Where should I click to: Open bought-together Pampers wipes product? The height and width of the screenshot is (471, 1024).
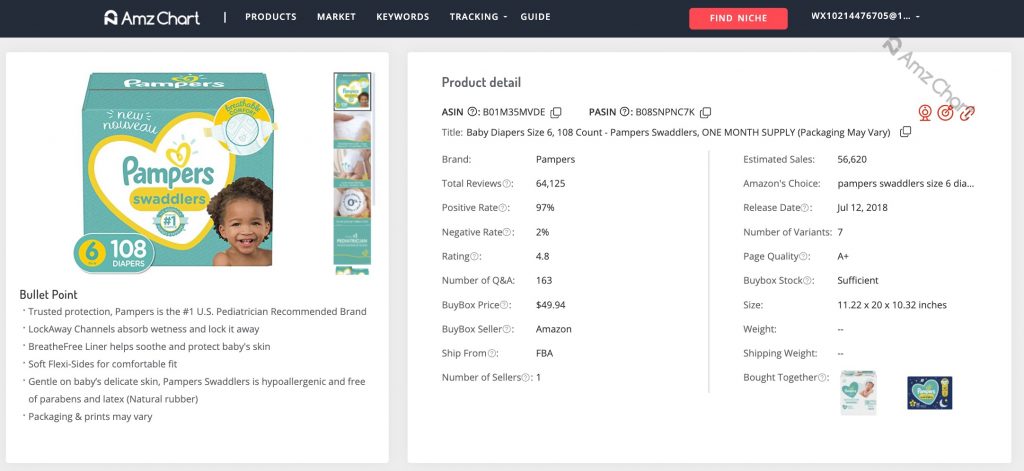[858, 393]
